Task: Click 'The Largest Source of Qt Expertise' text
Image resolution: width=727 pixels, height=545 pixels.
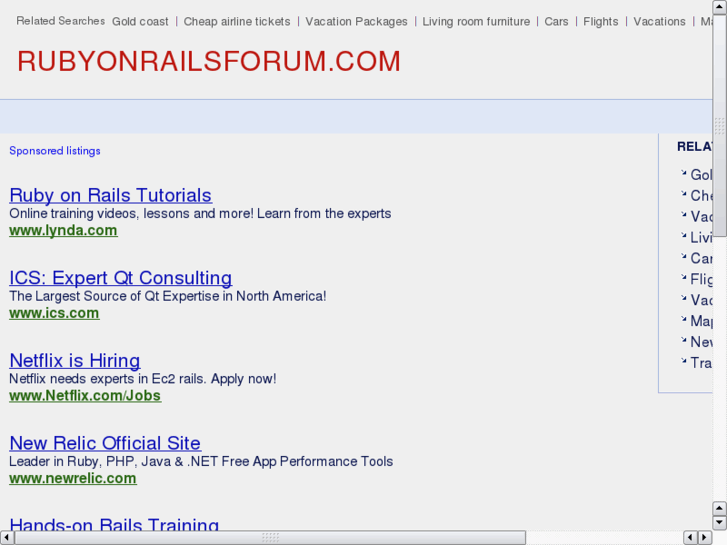Action: [115, 296]
